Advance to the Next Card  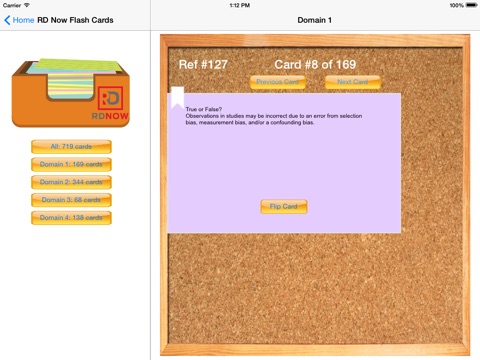(x=353, y=82)
